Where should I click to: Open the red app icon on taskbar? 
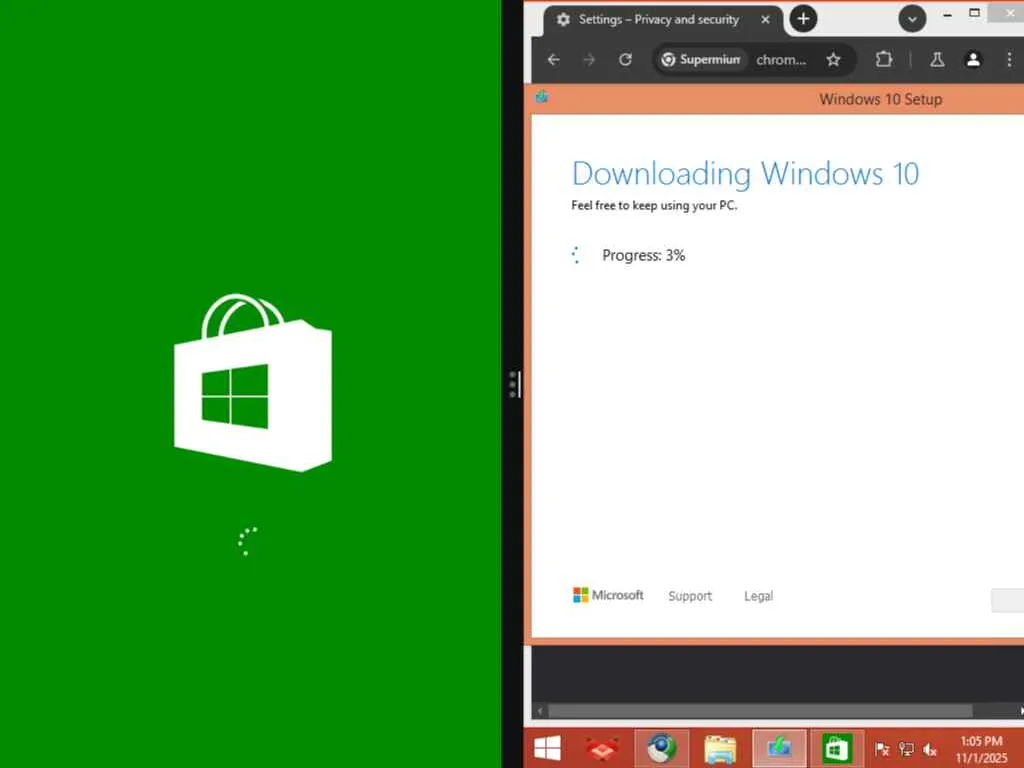(x=601, y=749)
